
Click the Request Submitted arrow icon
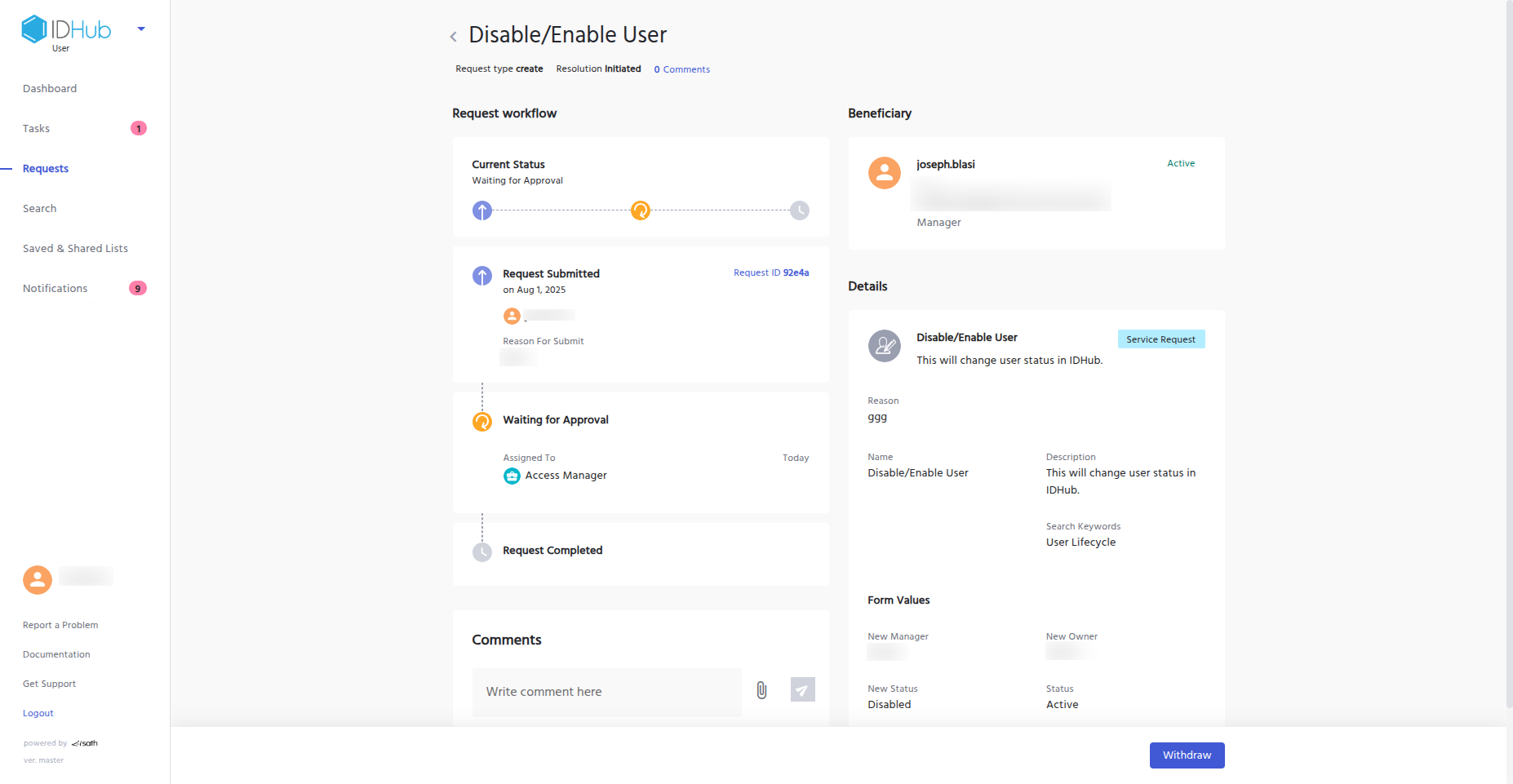pyautogui.click(x=482, y=276)
